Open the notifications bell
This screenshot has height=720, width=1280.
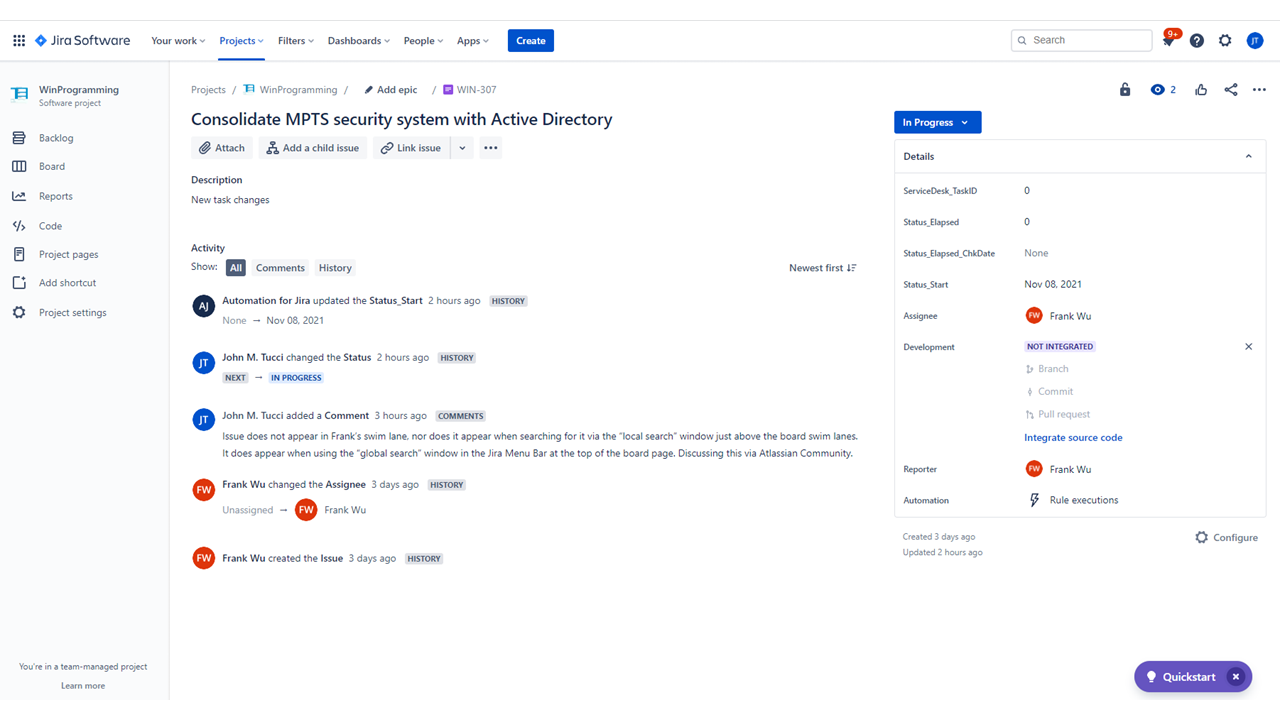tap(1168, 41)
